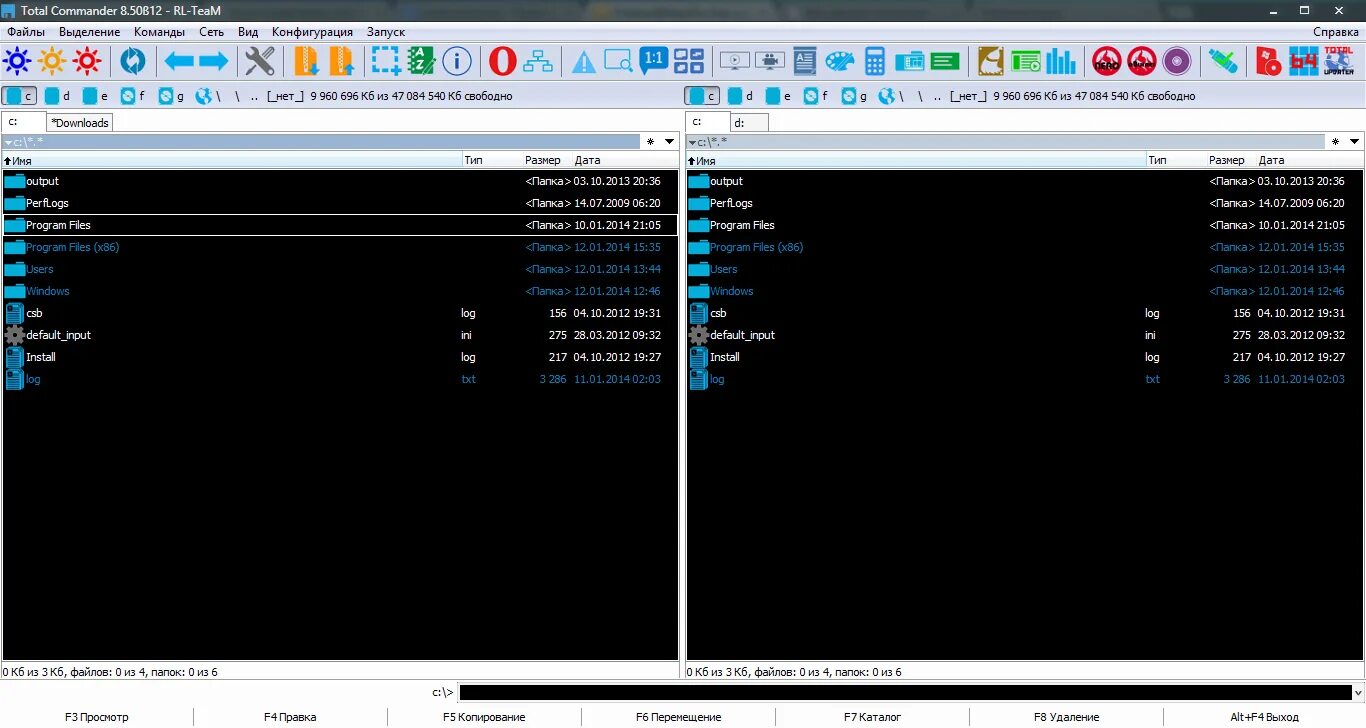1366x728 pixels.
Task: Launch the red Opera browser icon
Action: pos(503,62)
